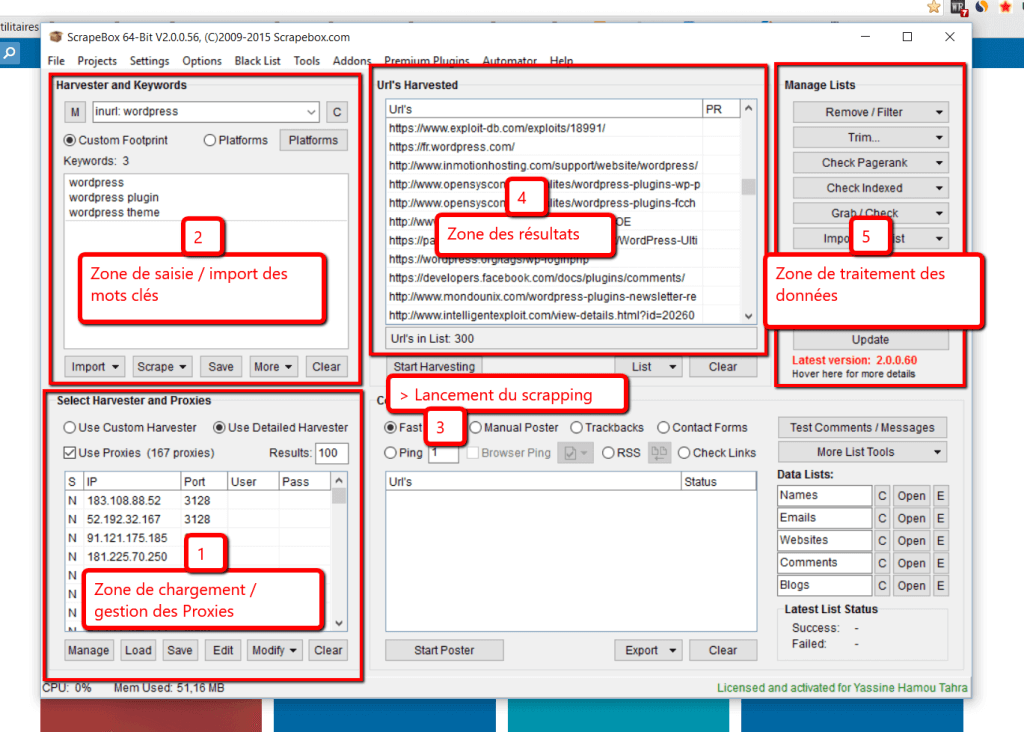Click the C button beside Names list
The width and height of the screenshot is (1024, 732).
pos(882,496)
